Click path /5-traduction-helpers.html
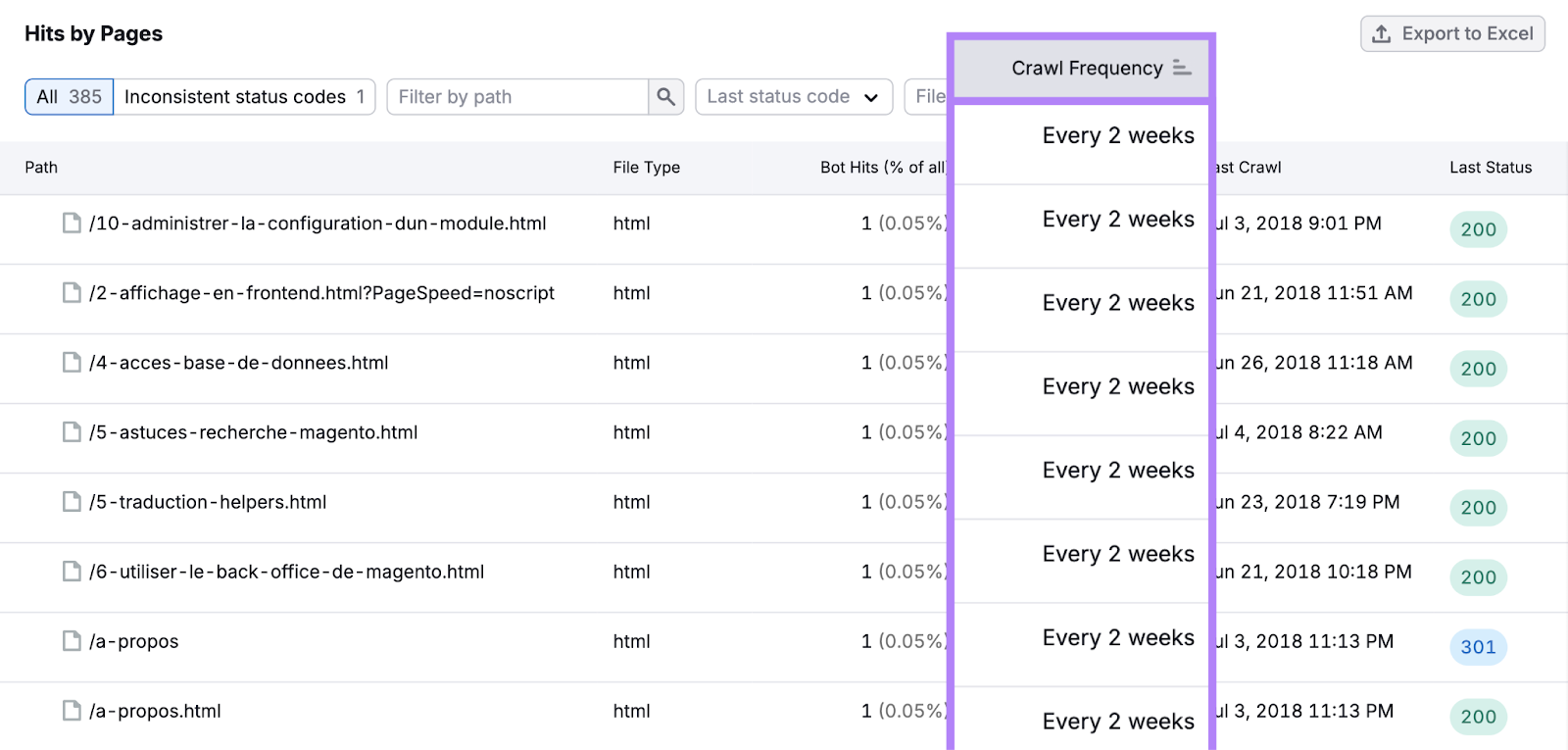The height and width of the screenshot is (750, 1568). [208, 502]
